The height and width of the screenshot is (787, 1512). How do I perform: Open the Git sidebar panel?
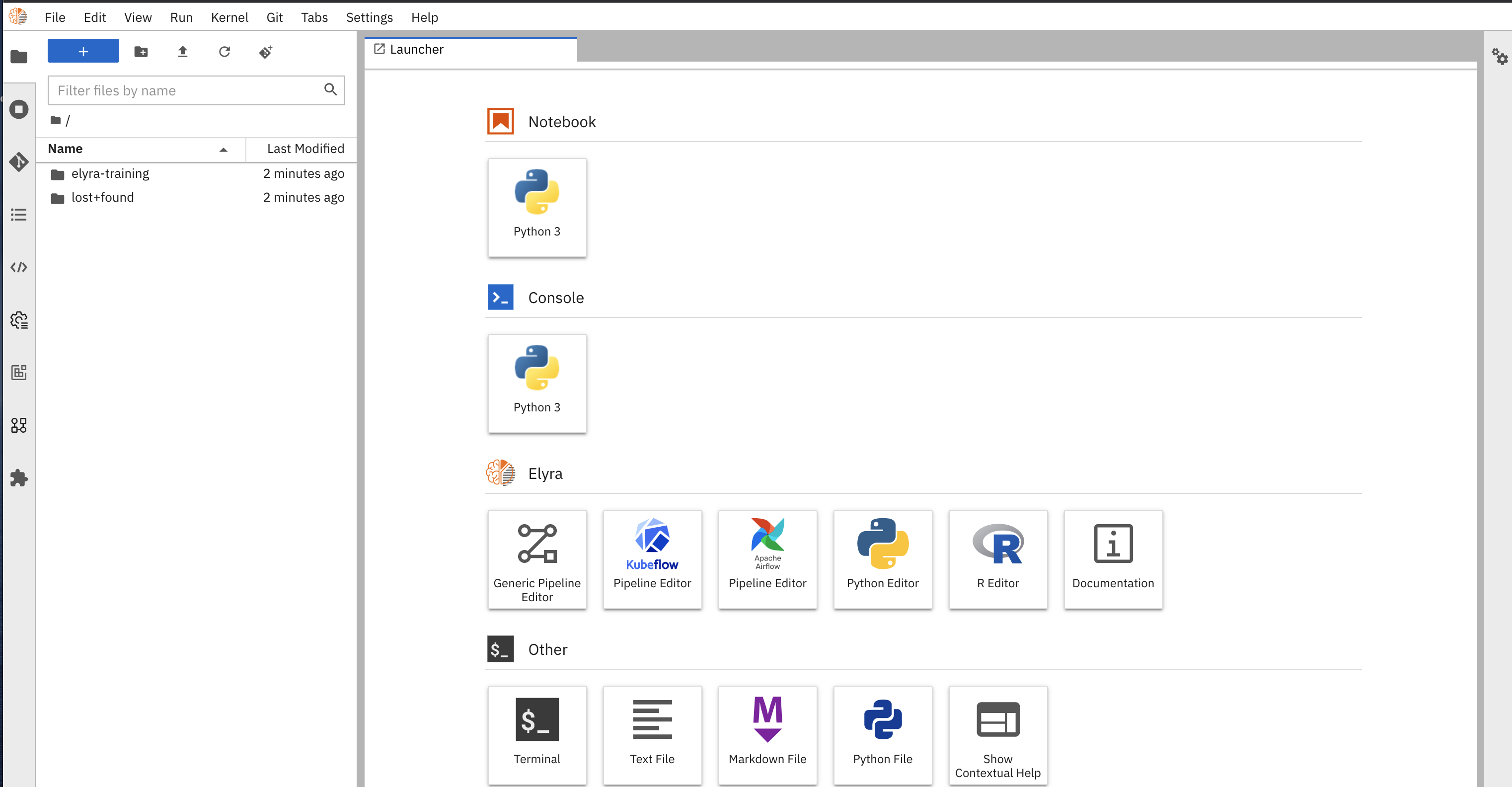pos(19,161)
